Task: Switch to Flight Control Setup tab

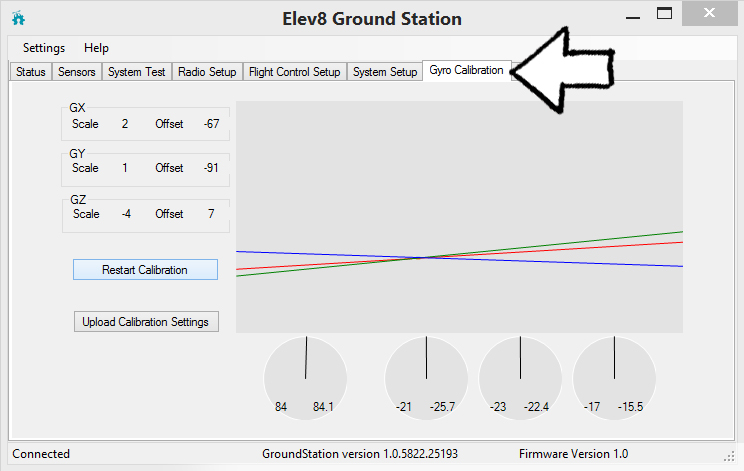Action: click(294, 72)
